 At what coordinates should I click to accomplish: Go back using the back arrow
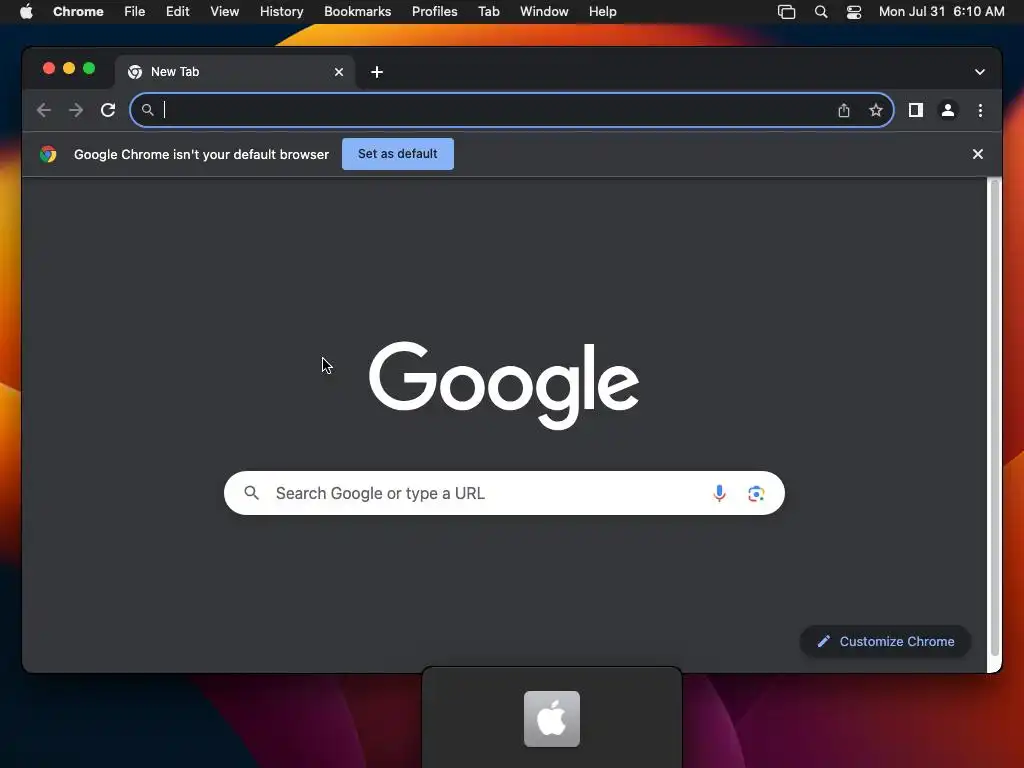44,110
